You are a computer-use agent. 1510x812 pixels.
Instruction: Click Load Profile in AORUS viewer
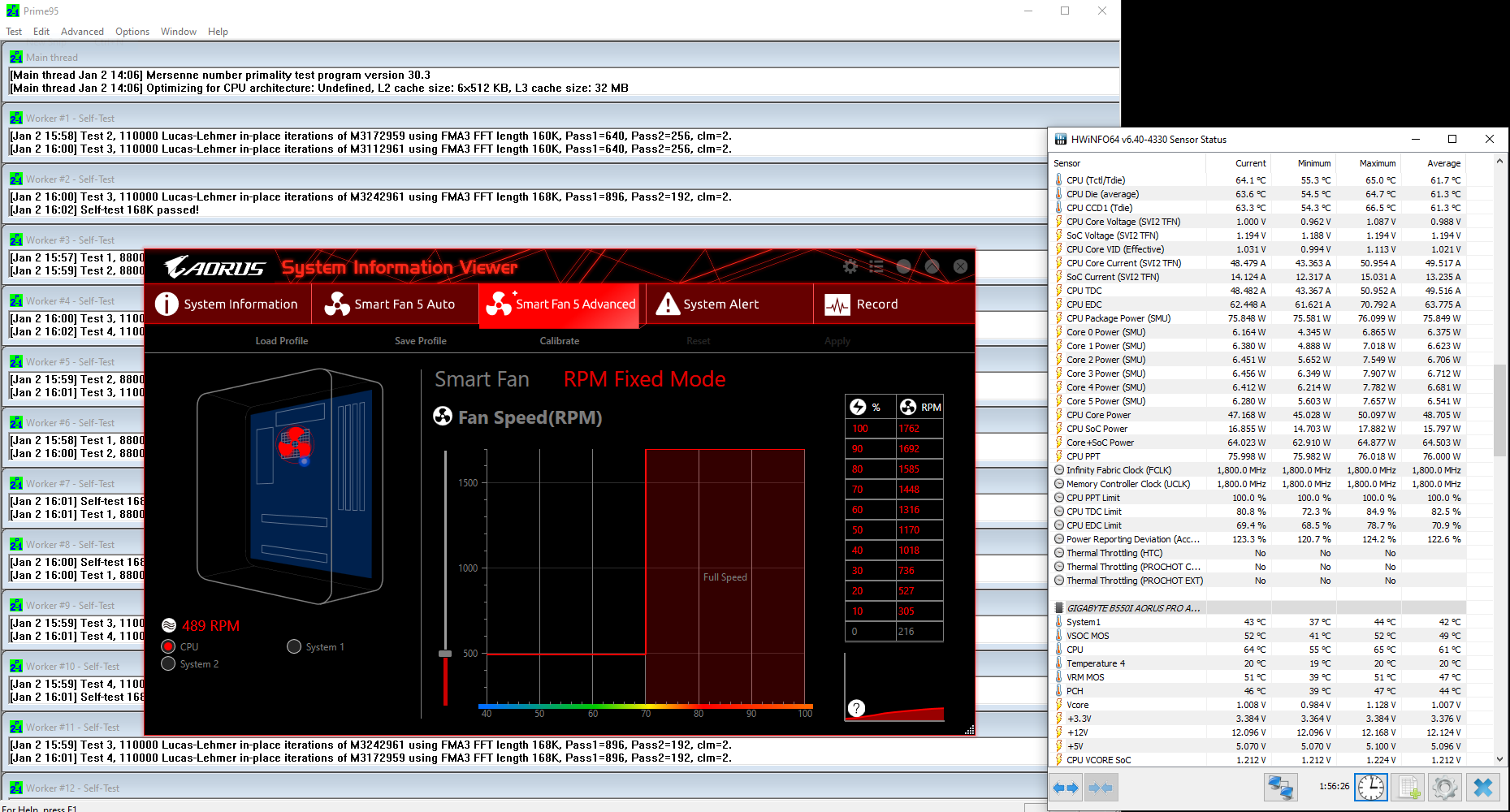tap(282, 341)
